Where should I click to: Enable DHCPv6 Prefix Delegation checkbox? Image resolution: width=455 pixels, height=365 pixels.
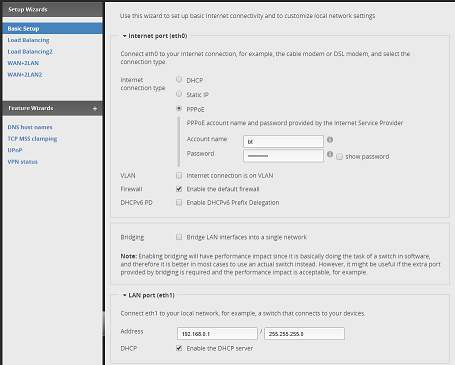179,202
